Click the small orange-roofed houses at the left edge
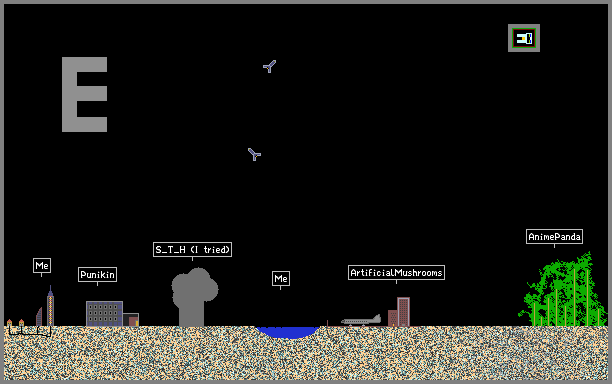The height and width of the screenshot is (384, 612). tap(15, 322)
